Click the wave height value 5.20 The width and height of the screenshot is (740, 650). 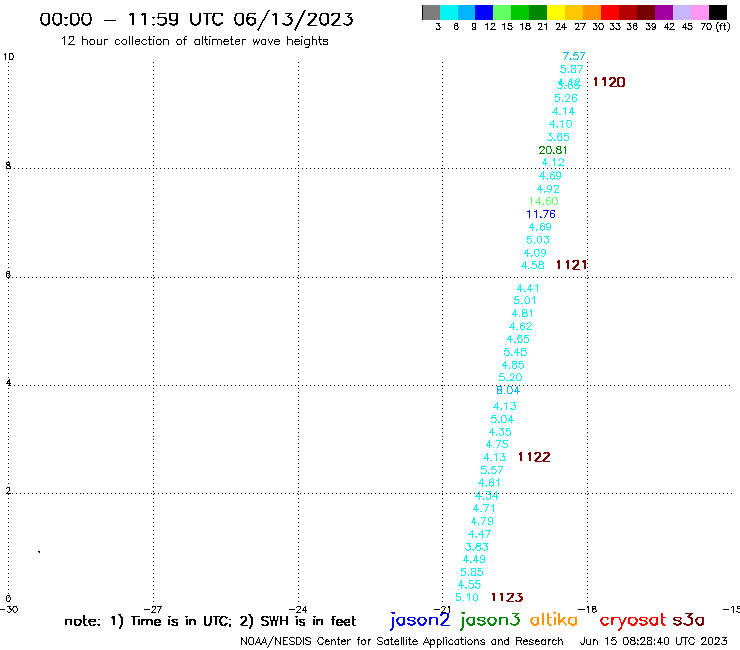[x=510, y=377]
